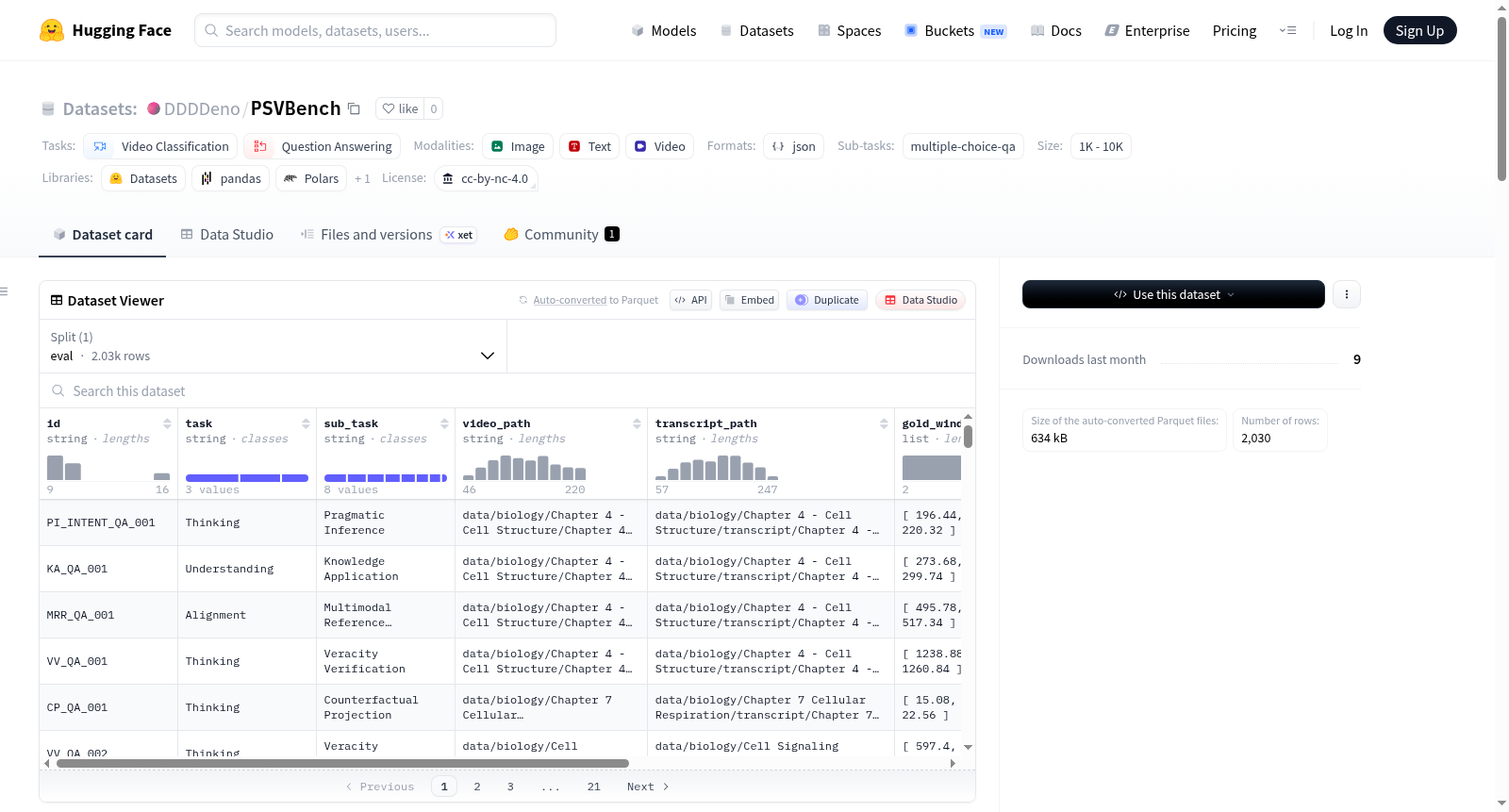Click the Log In link

click(1349, 30)
